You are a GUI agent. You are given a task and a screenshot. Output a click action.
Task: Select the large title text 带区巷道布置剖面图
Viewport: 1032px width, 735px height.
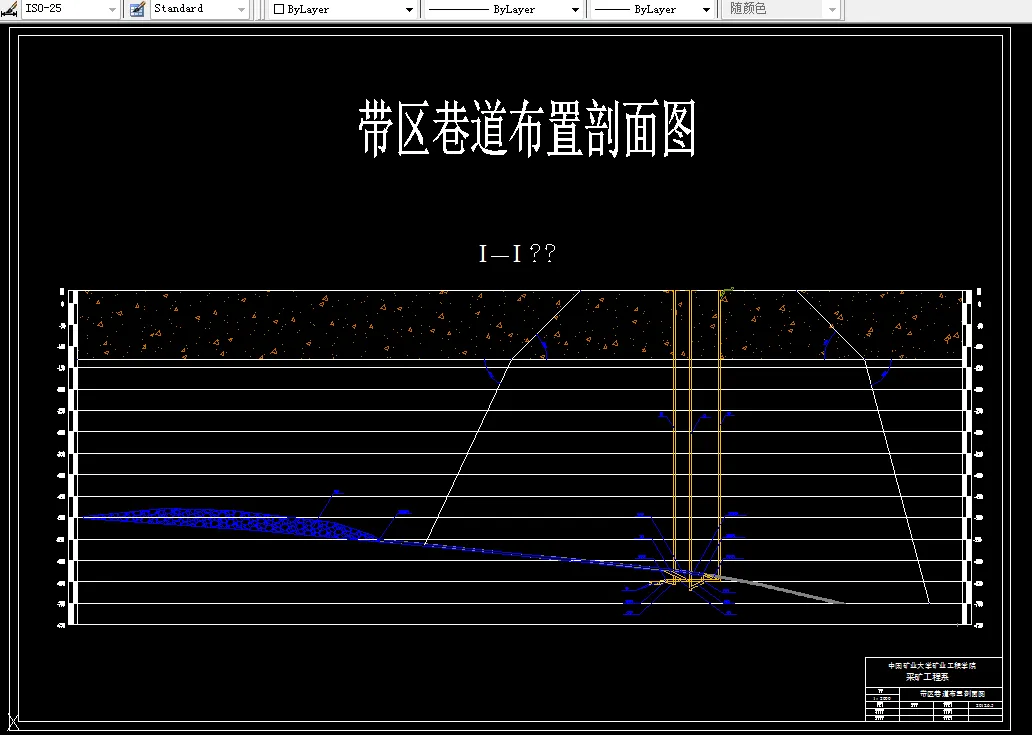527,128
